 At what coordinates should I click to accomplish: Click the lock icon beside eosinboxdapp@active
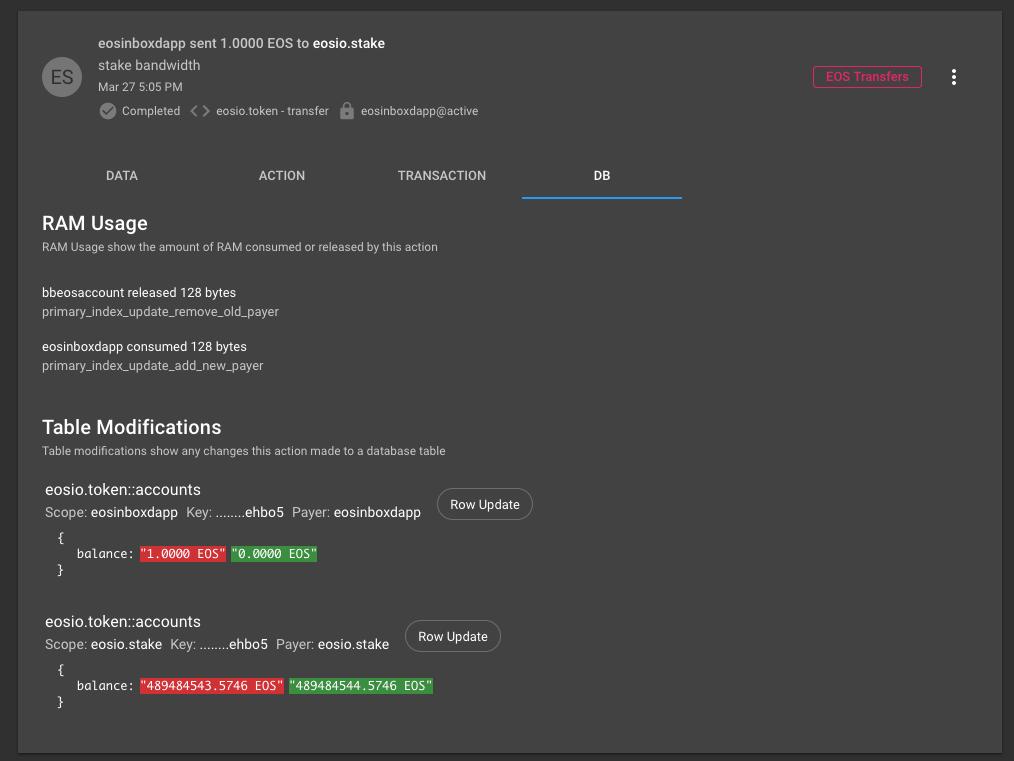coord(347,111)
